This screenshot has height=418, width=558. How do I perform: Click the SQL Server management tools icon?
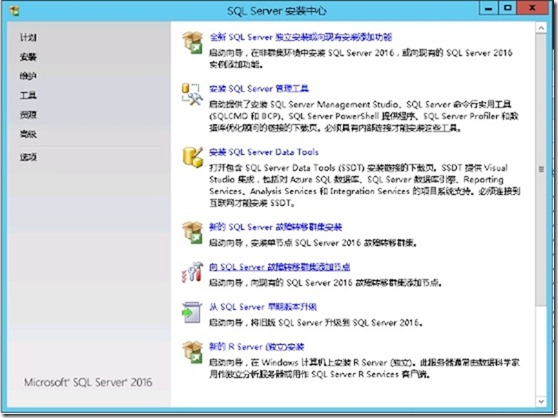click(192, 94)
